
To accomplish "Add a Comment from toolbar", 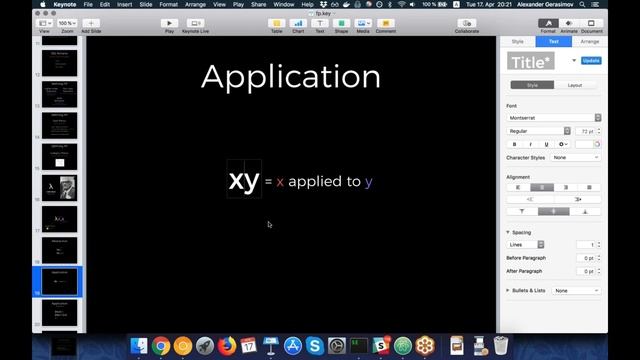I will (385, 23).
